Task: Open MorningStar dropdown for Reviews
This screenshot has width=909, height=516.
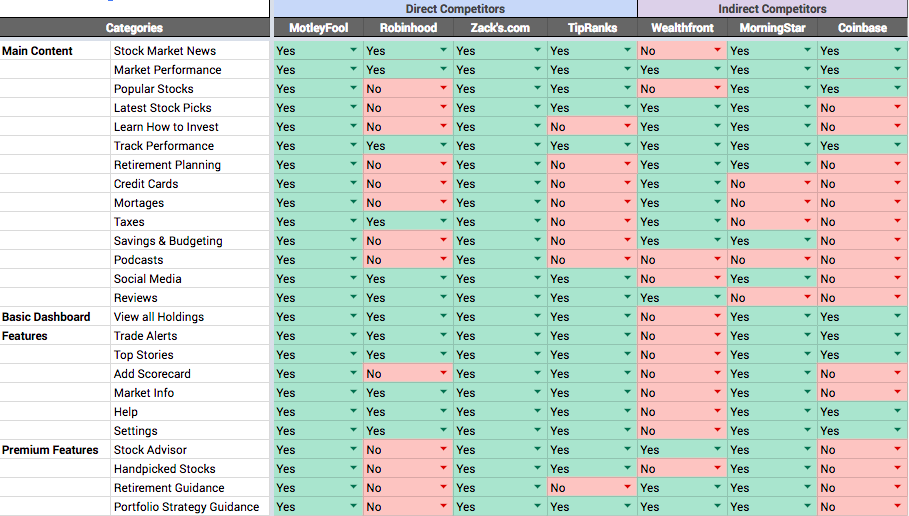Action: point(807,297)
